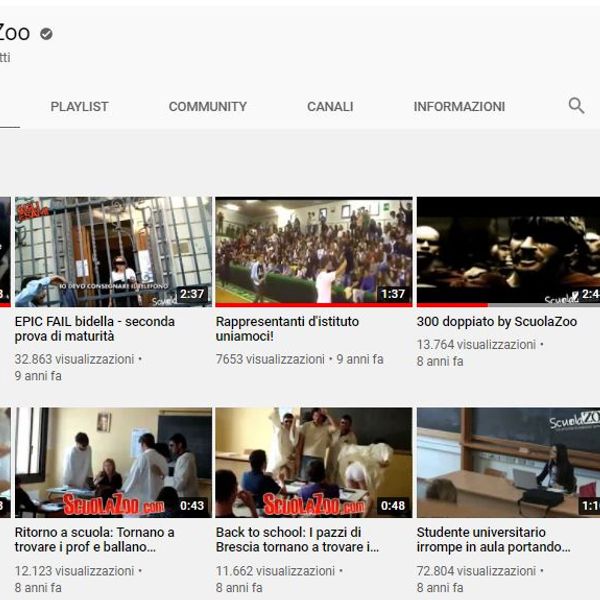The image size is (600, 600).
Task: Click the 0:43 duration badge
Action: pyautogui.click(x=192, y=505)
